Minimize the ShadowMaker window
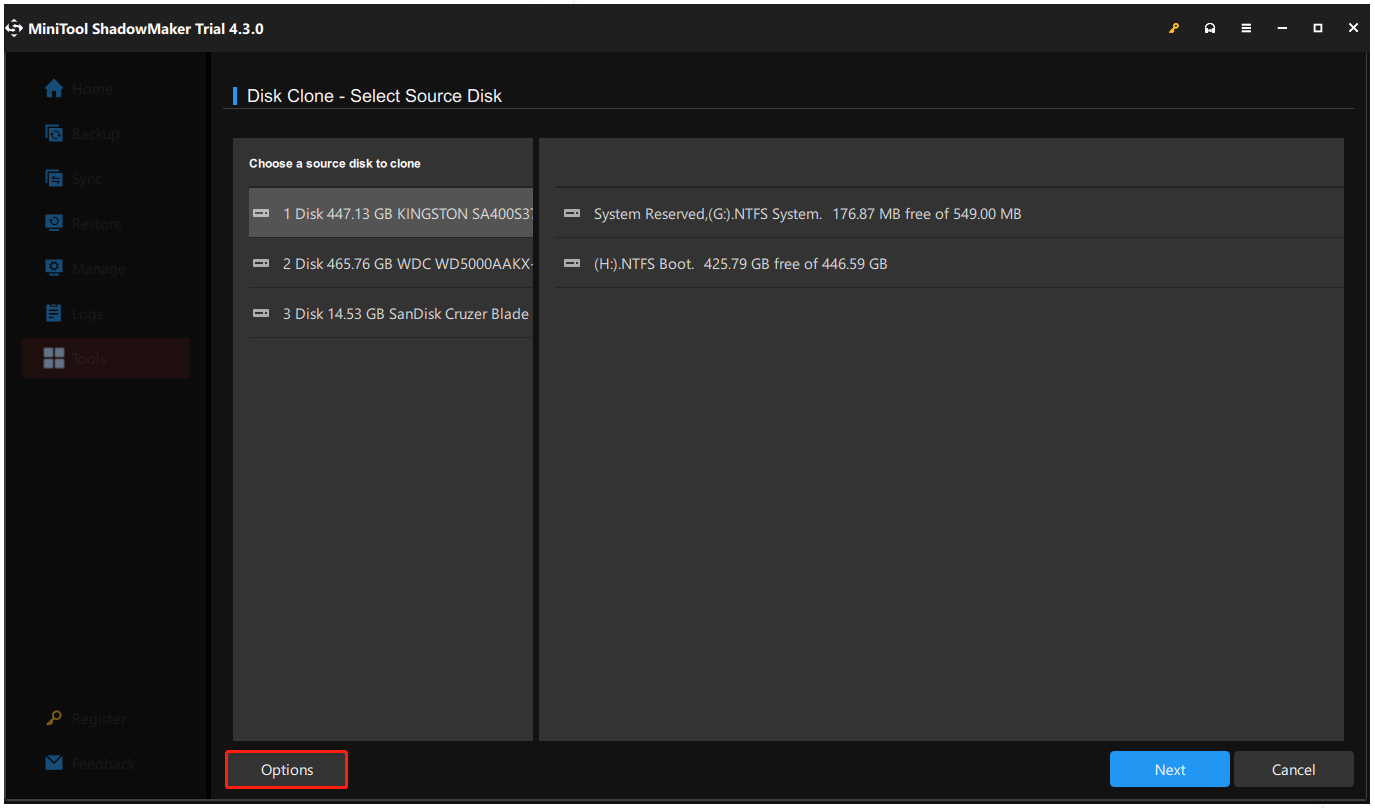 pos(1282,29)
